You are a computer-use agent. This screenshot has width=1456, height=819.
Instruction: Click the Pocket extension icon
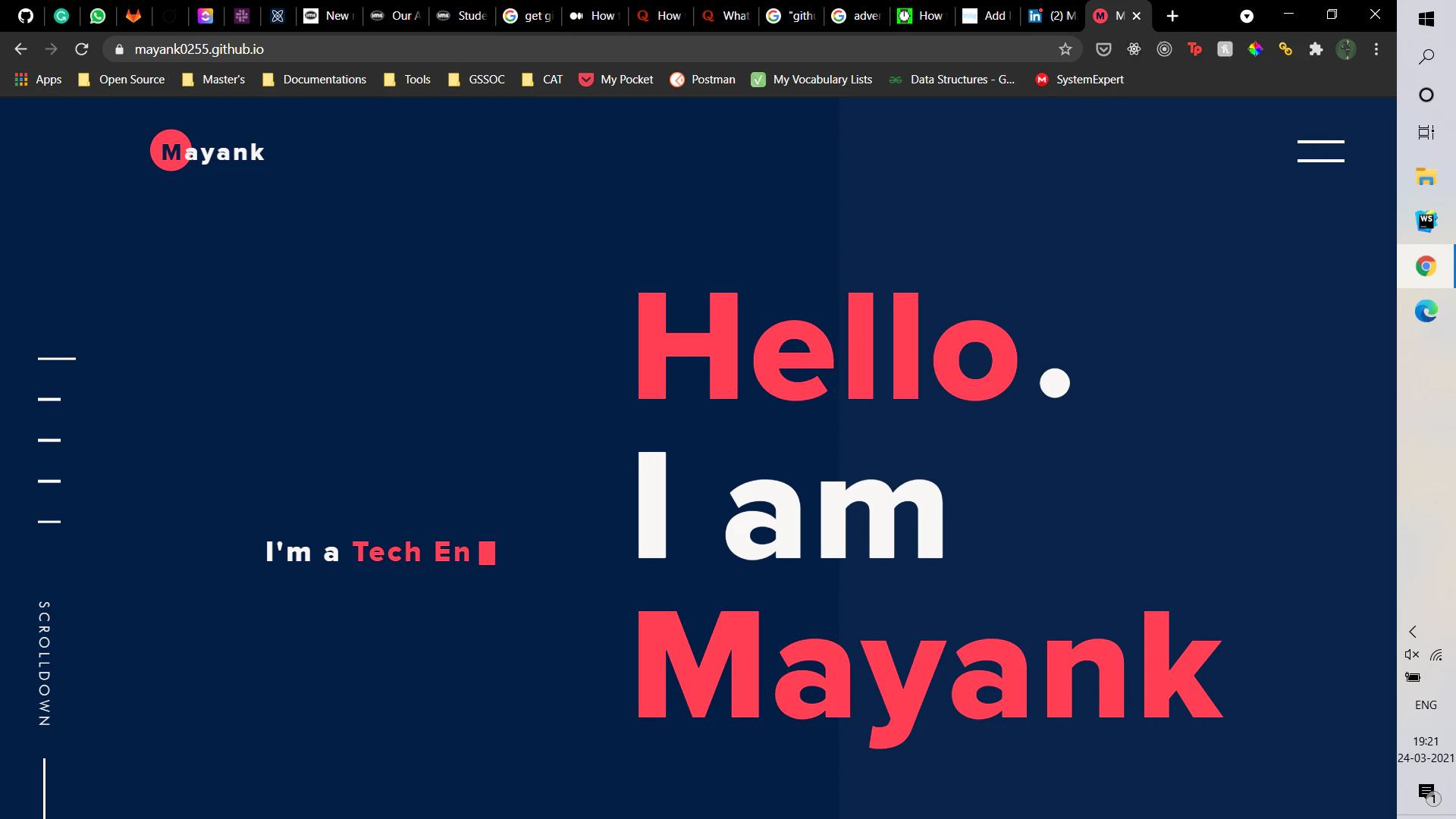click(1103, 49)
